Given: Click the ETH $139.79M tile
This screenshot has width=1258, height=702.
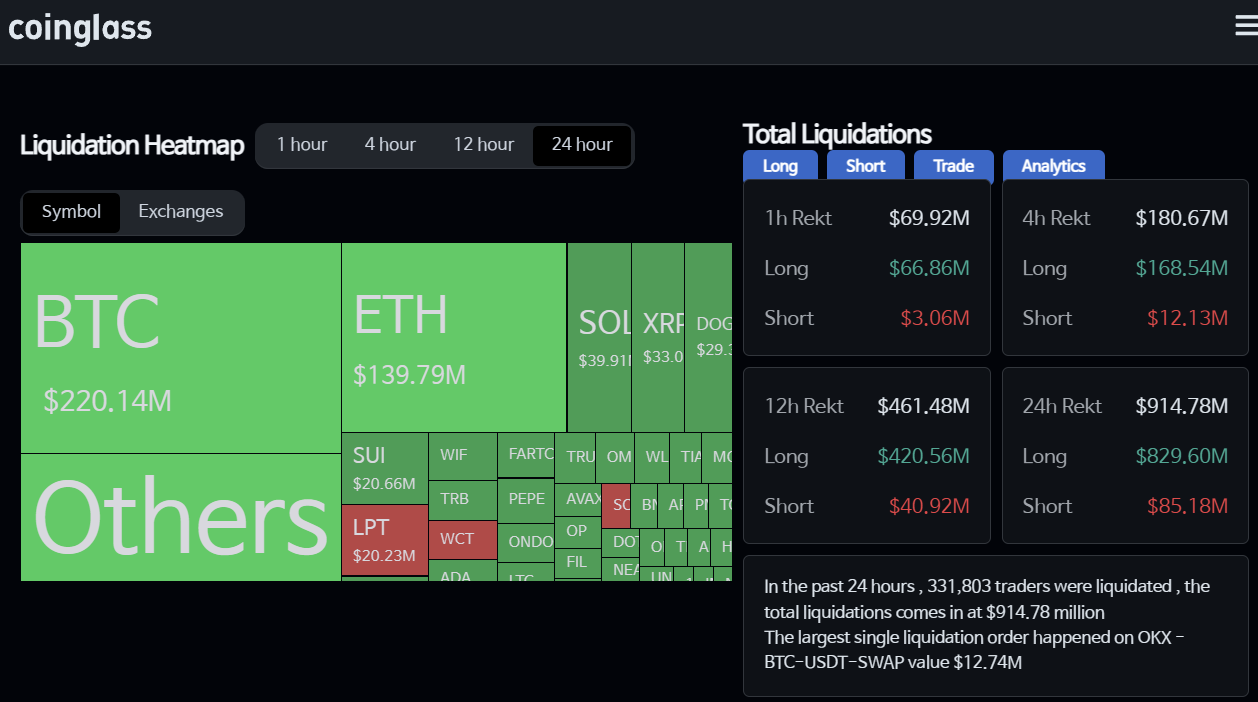Looking at the screenshot, I should click(x=453, y=337).
